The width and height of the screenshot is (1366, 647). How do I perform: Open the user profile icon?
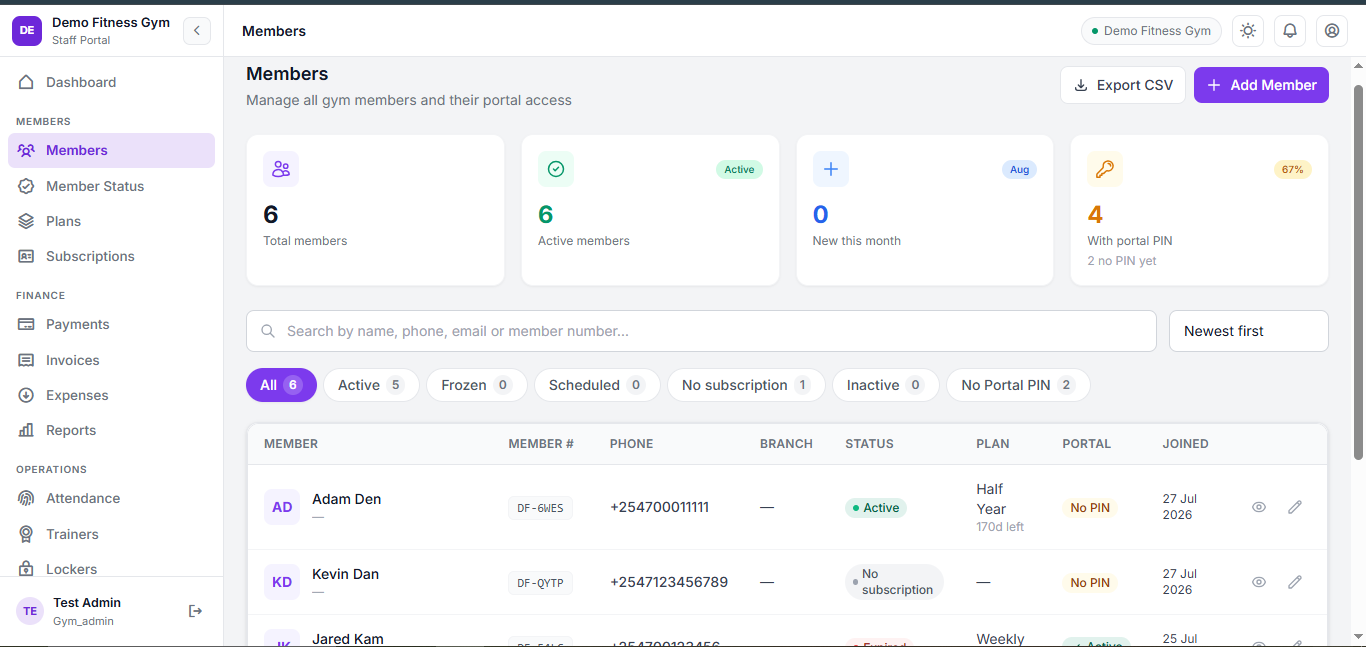click(x=1332, y=31)
